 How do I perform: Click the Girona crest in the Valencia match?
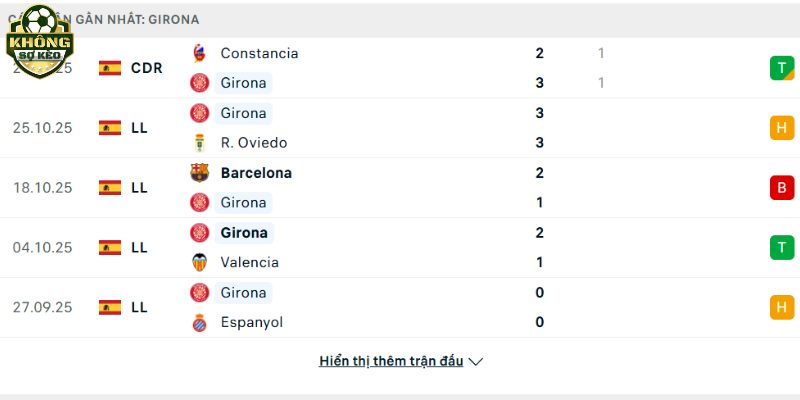(x=200, y=233)
